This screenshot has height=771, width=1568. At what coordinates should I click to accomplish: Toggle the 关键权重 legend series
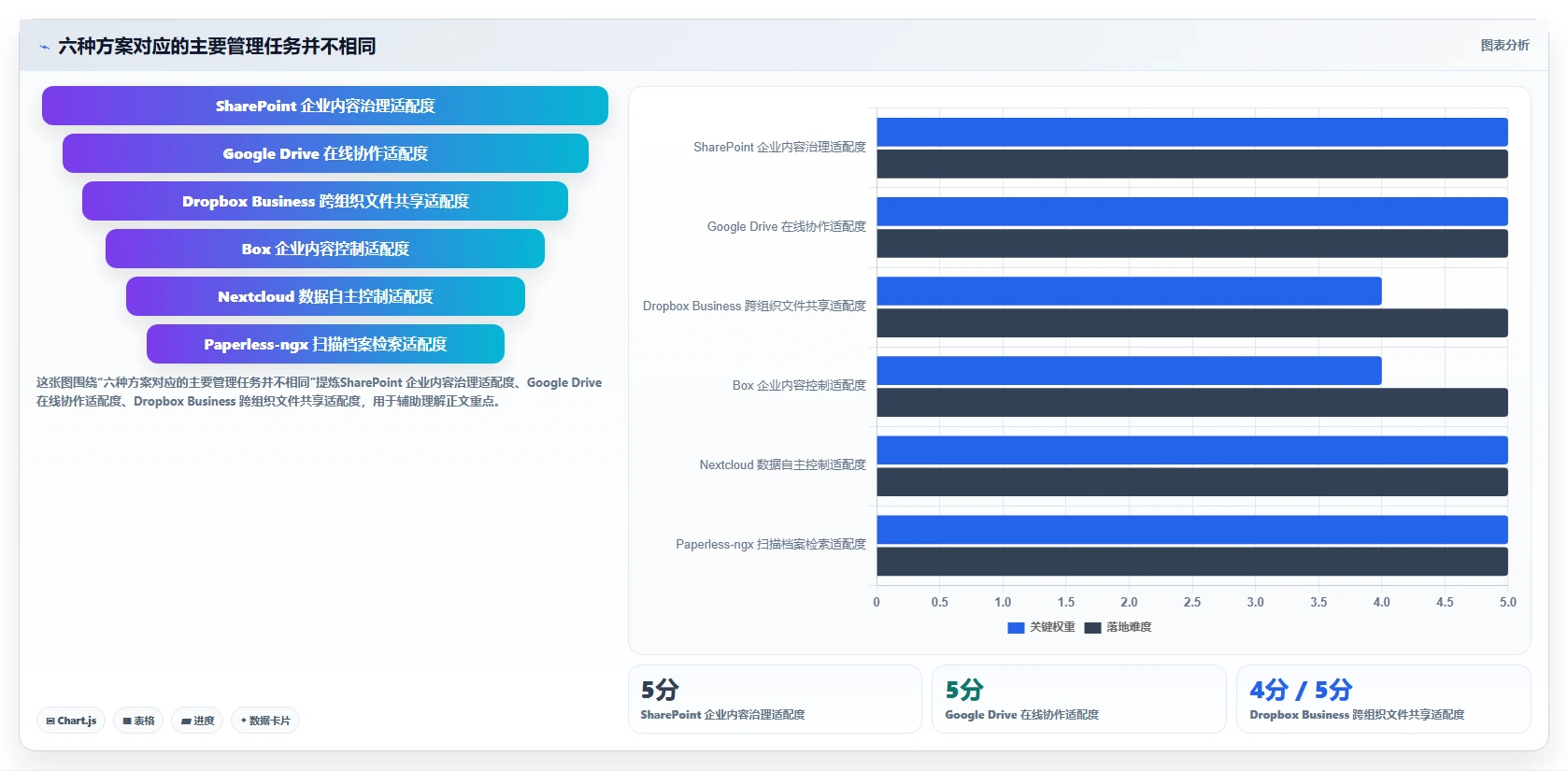pyautogui.click(x=1041, y=627)
